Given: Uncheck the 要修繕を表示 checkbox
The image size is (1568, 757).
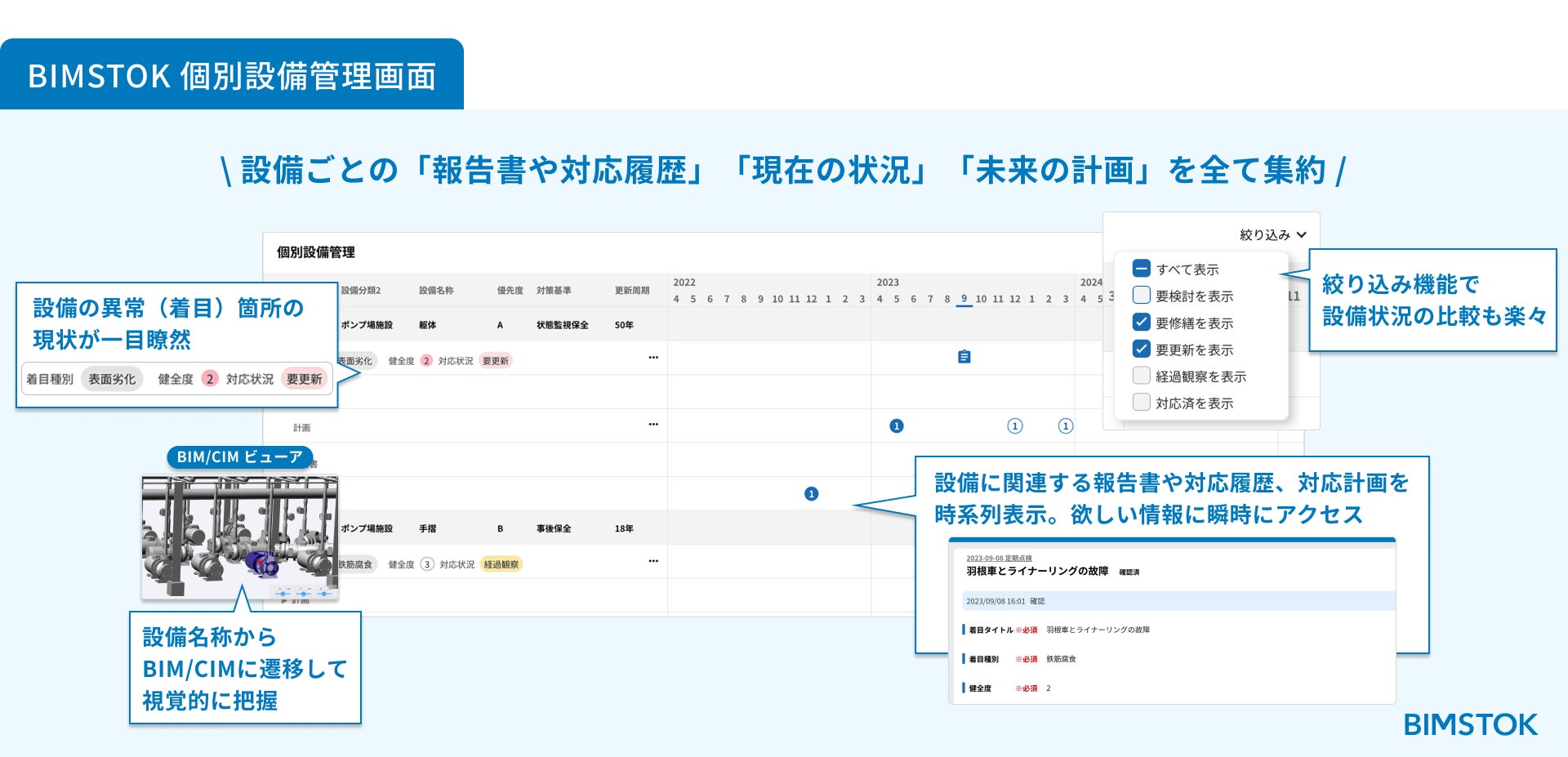Looking at the screenshot, I should pyautogui.click(x=1142, y=322).
